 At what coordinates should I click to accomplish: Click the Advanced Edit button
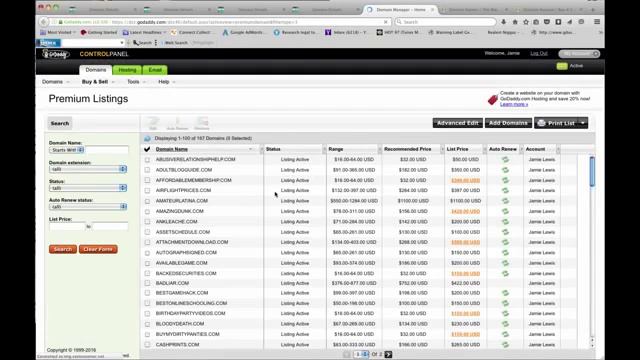458,123
